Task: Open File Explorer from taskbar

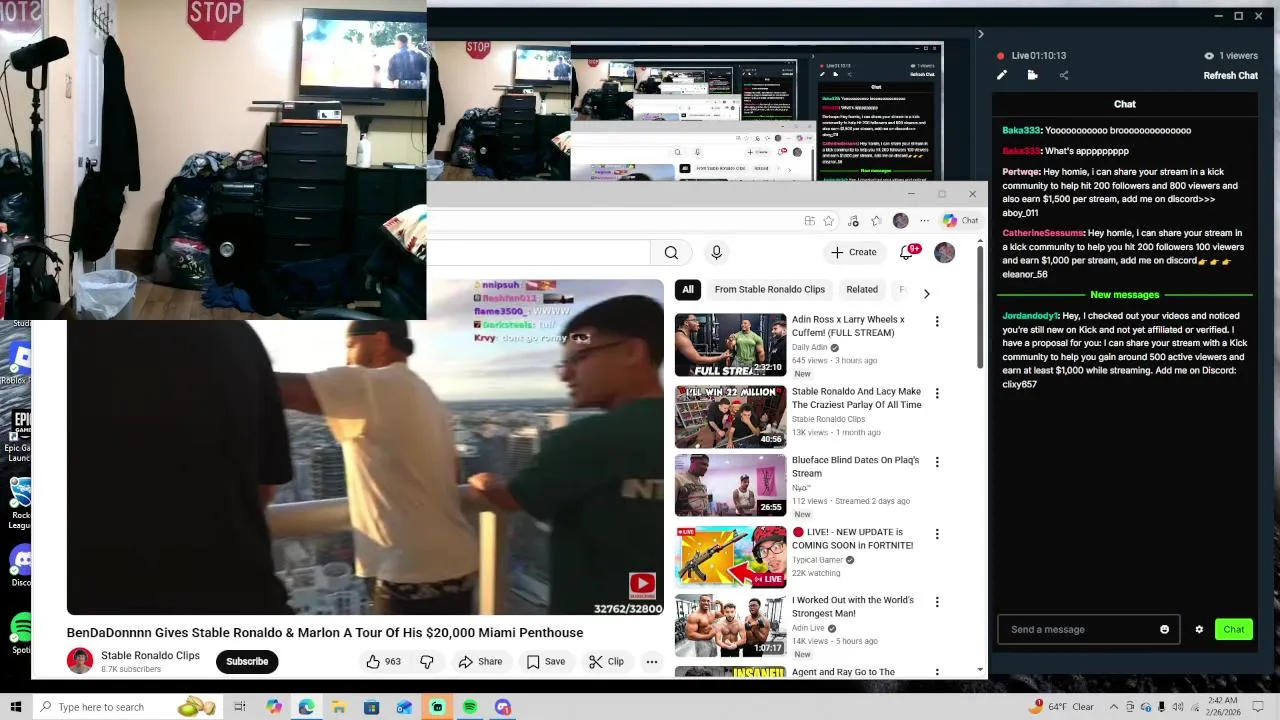Action: 339,707
